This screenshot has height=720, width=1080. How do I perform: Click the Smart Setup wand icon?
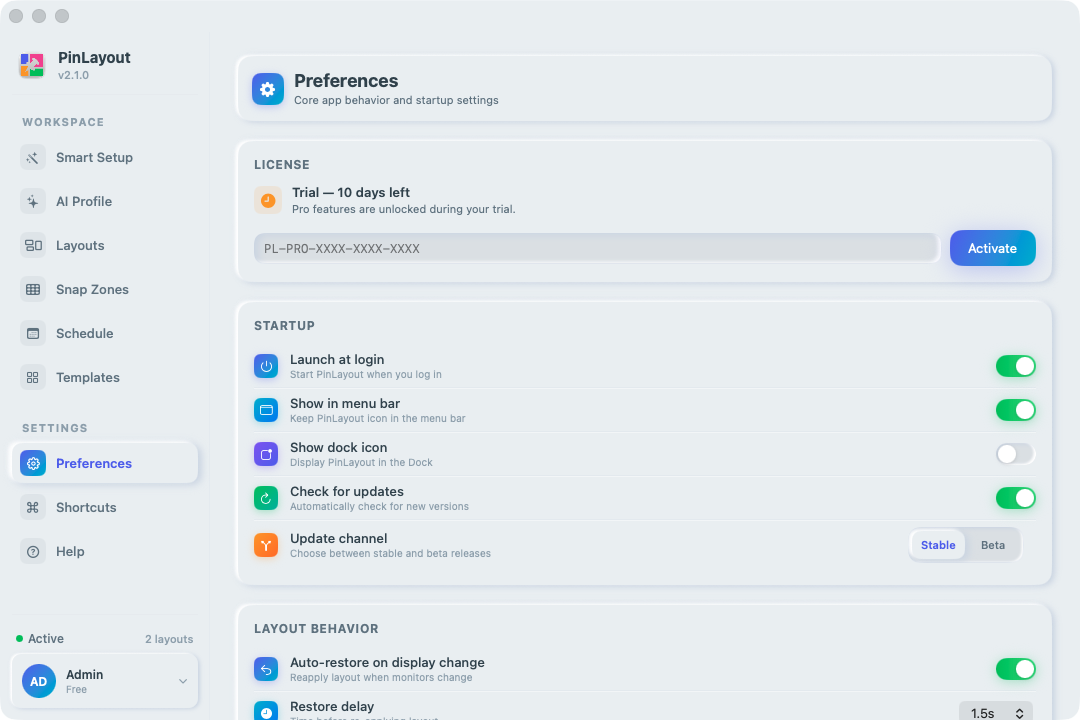(32, 158)
